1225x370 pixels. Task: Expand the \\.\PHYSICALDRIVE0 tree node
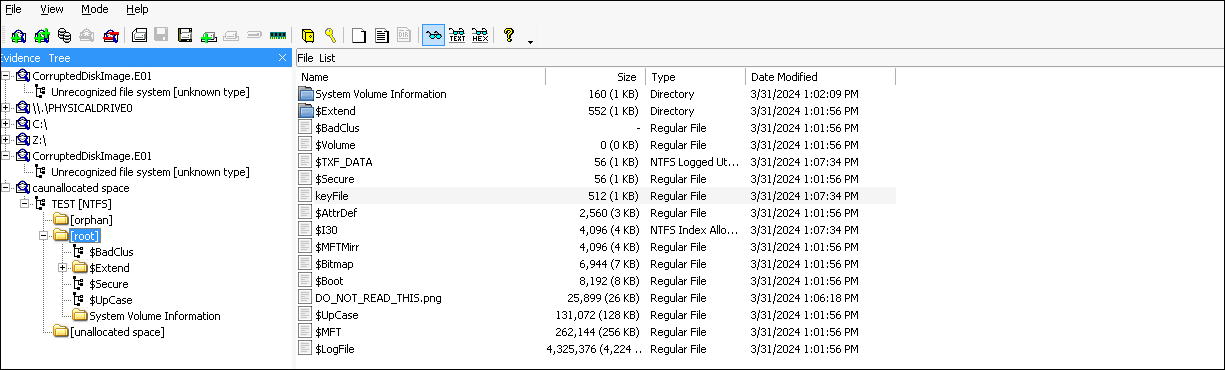pos(6,108)
